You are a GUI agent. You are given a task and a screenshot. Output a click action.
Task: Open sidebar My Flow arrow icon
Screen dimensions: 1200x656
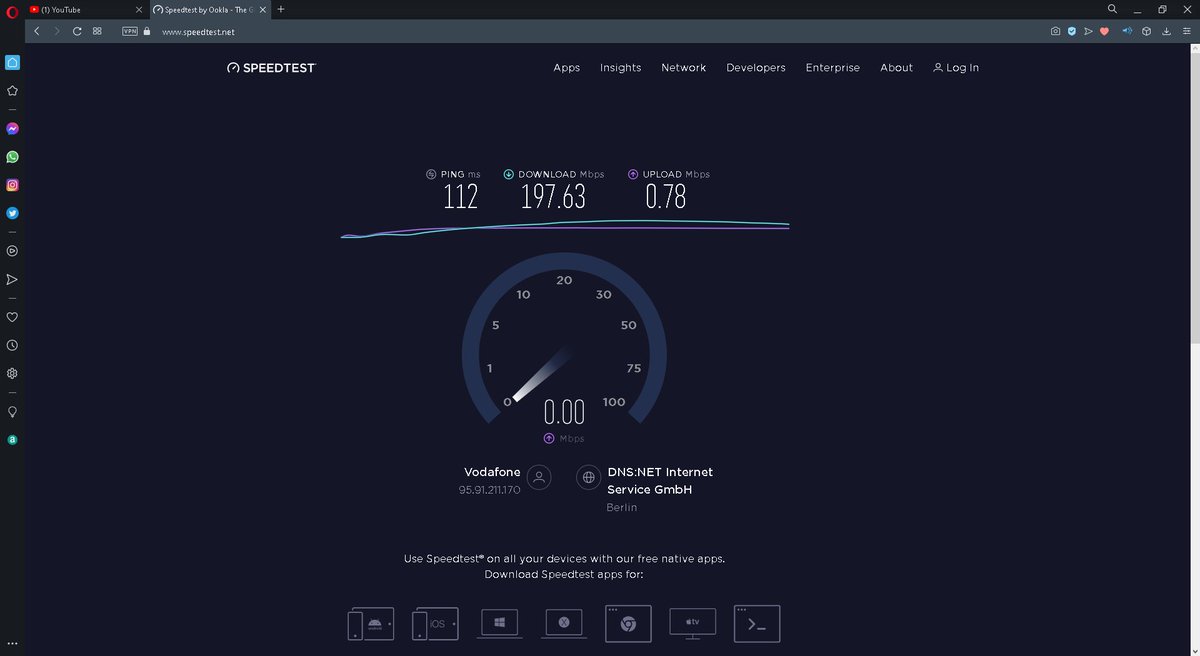(x=13, y=279)
